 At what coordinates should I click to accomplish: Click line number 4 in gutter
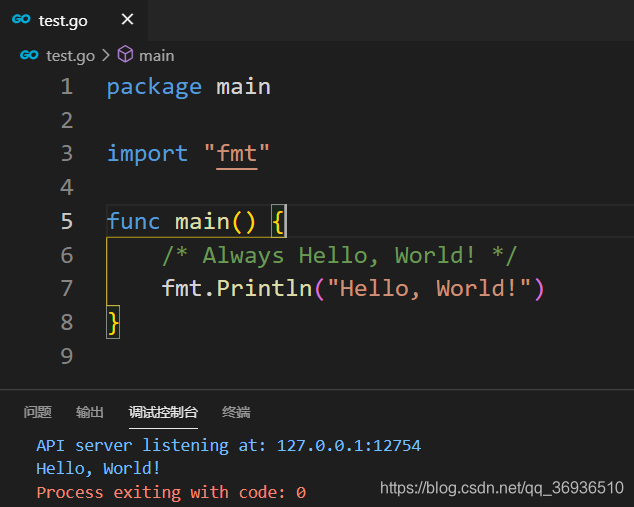67,188
